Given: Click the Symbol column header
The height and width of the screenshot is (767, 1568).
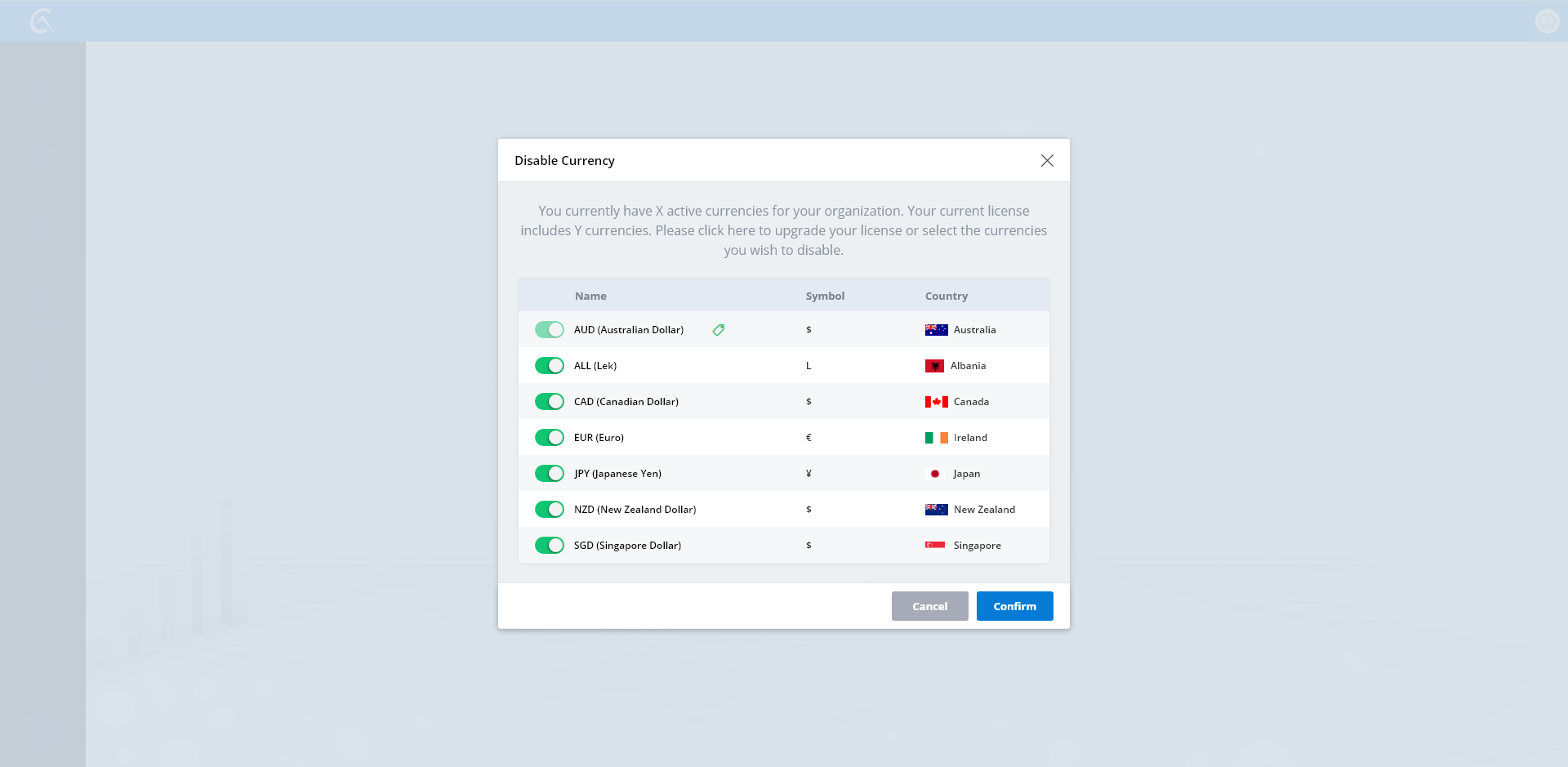Looking at the screenshot, I should [825, 297].
